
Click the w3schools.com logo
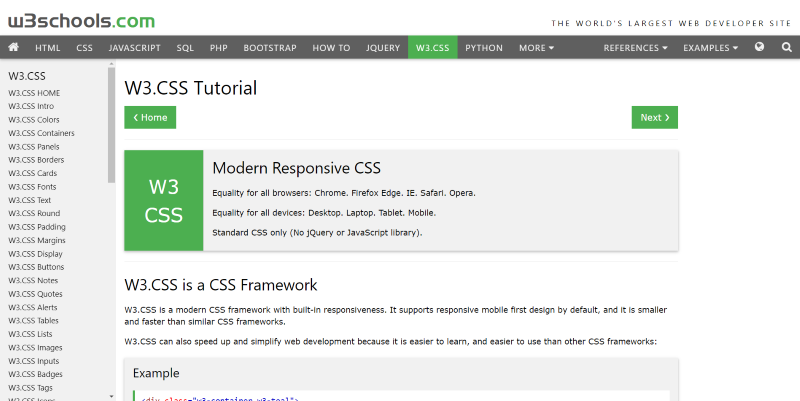click(x=82, y=21)
